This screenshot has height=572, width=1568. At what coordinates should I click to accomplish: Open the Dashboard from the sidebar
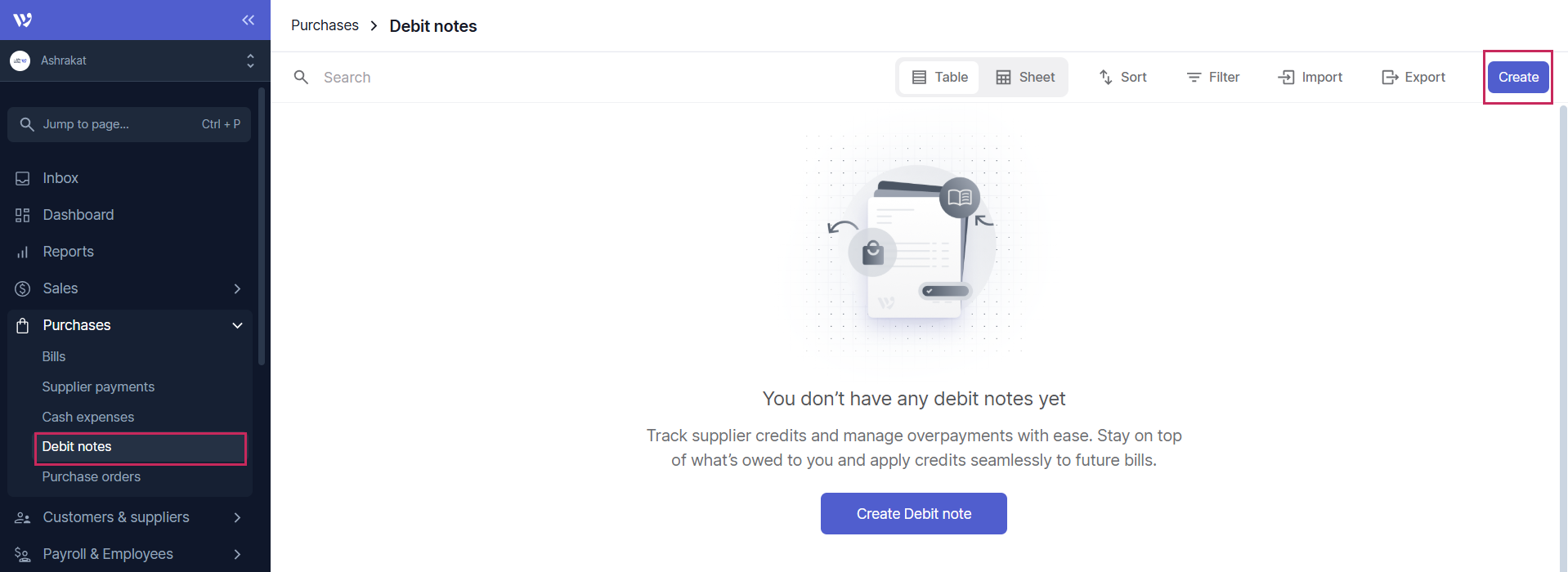click(x=78, y=214)
